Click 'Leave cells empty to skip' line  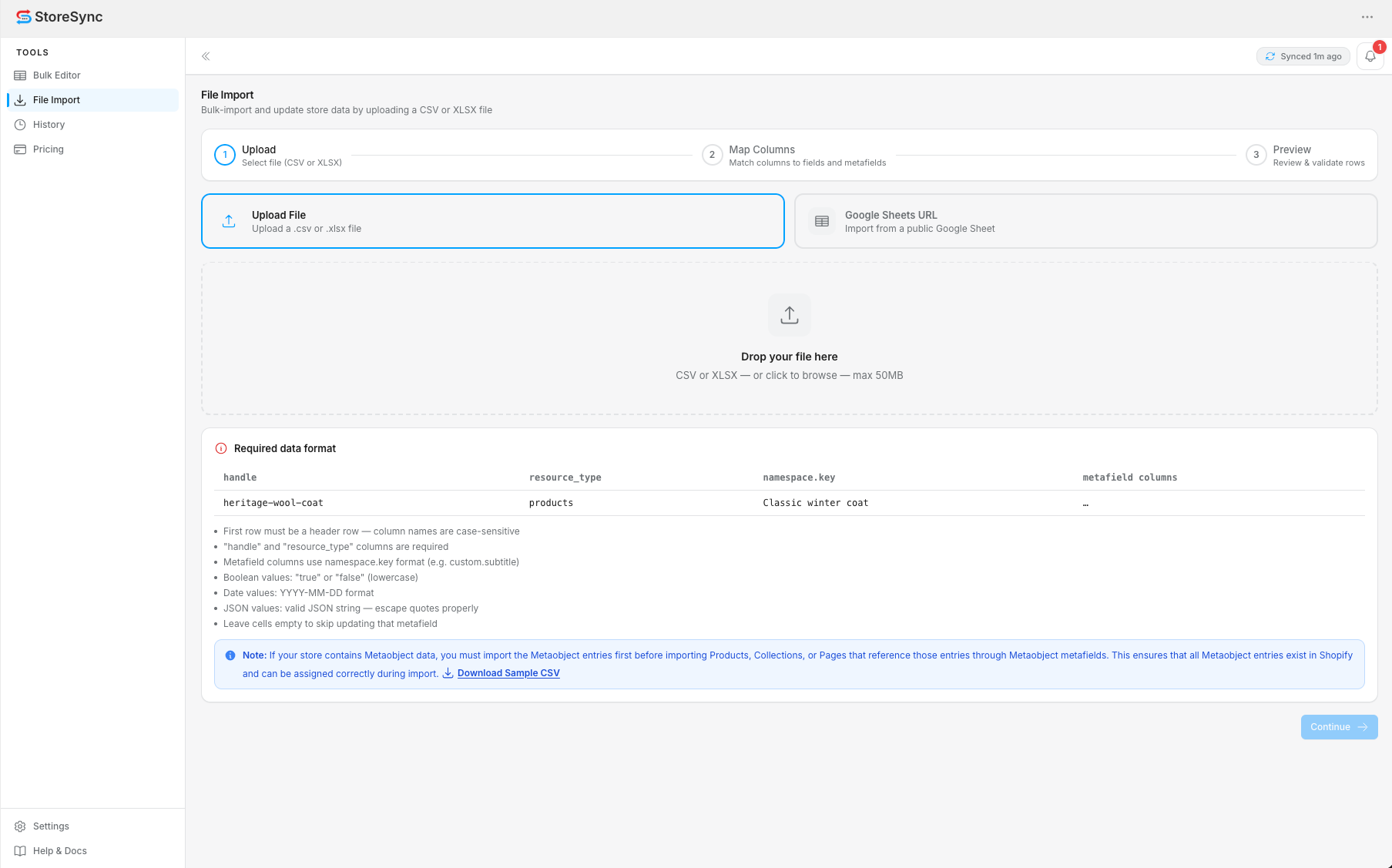click(x=330, y=624)
